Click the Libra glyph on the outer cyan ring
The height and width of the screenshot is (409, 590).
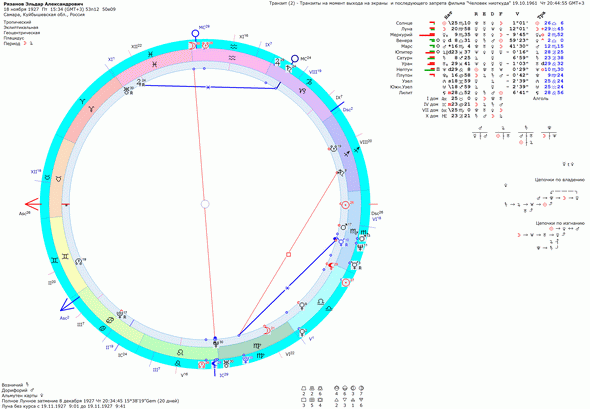point(329,308)
